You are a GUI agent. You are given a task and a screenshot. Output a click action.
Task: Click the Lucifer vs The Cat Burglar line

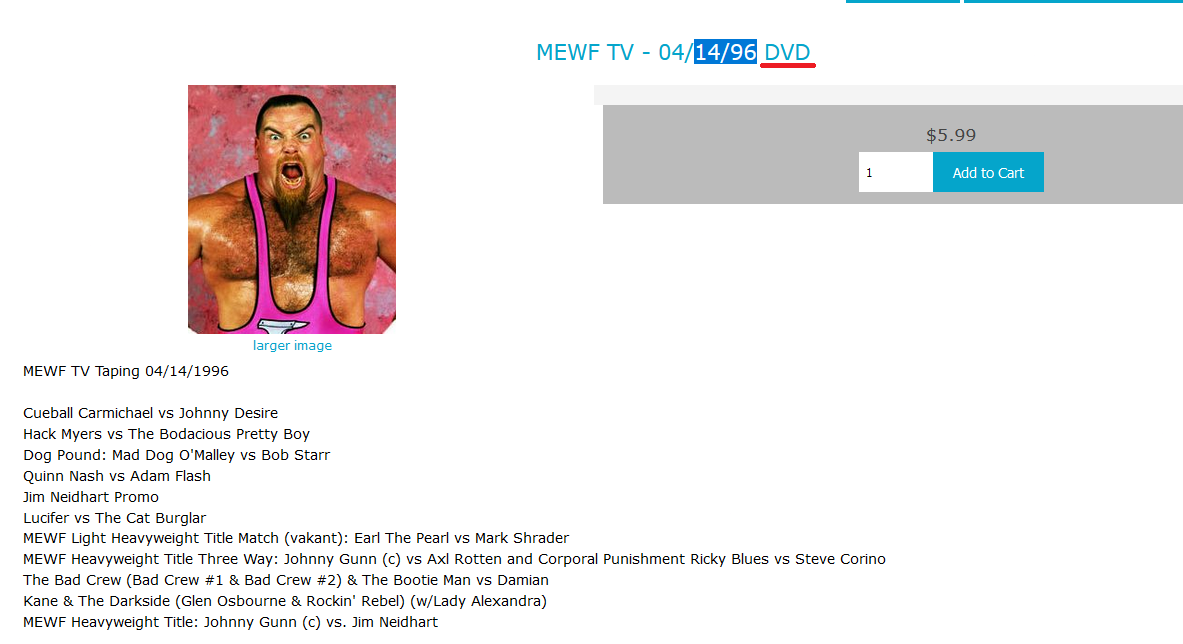point(114,518)
